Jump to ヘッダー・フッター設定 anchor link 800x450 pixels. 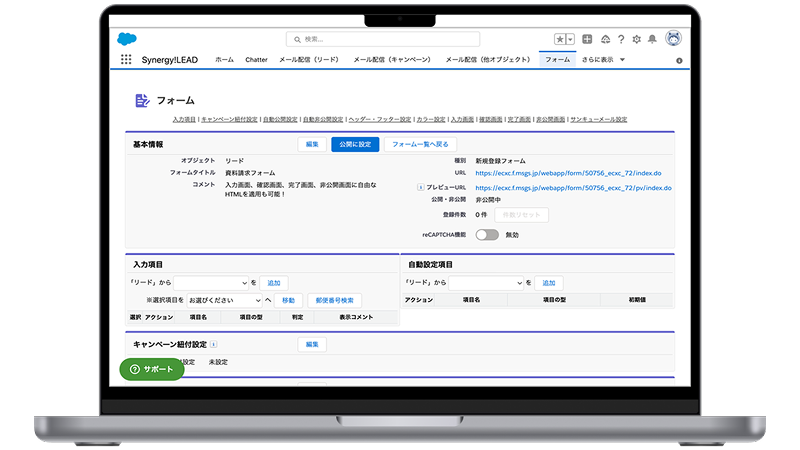(380, 119)
